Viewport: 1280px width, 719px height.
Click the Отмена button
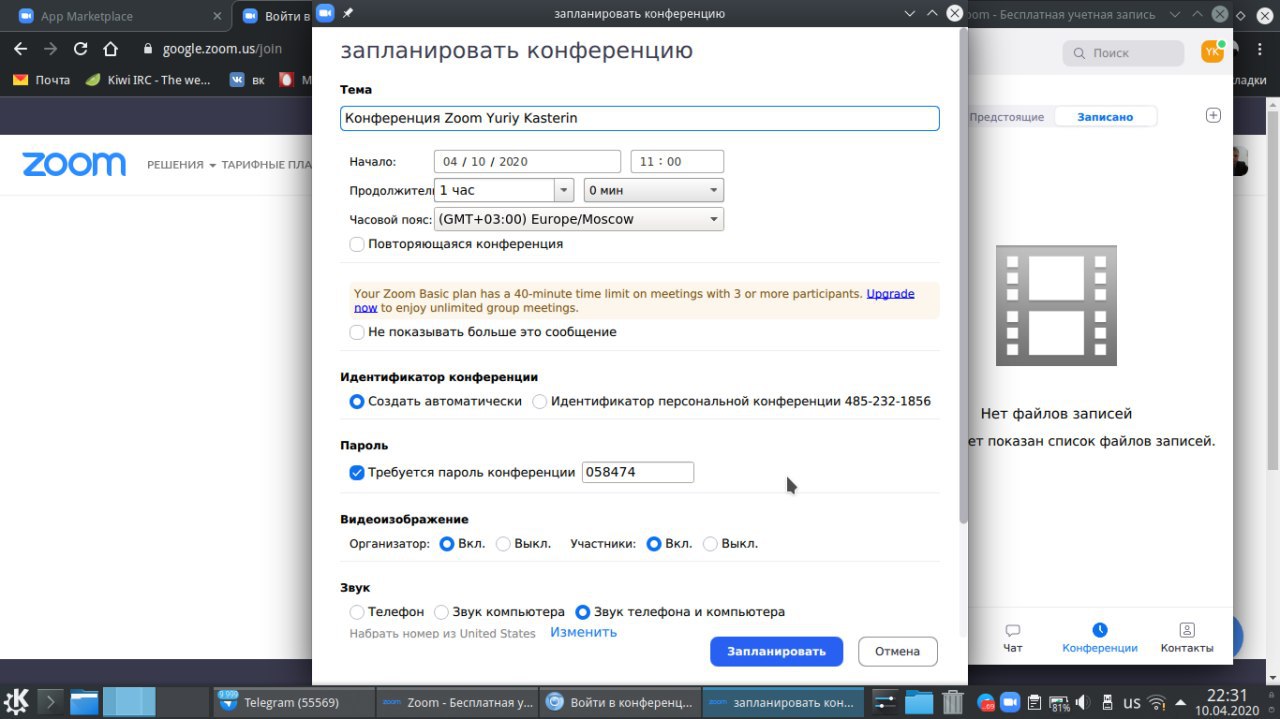[897, 651]
